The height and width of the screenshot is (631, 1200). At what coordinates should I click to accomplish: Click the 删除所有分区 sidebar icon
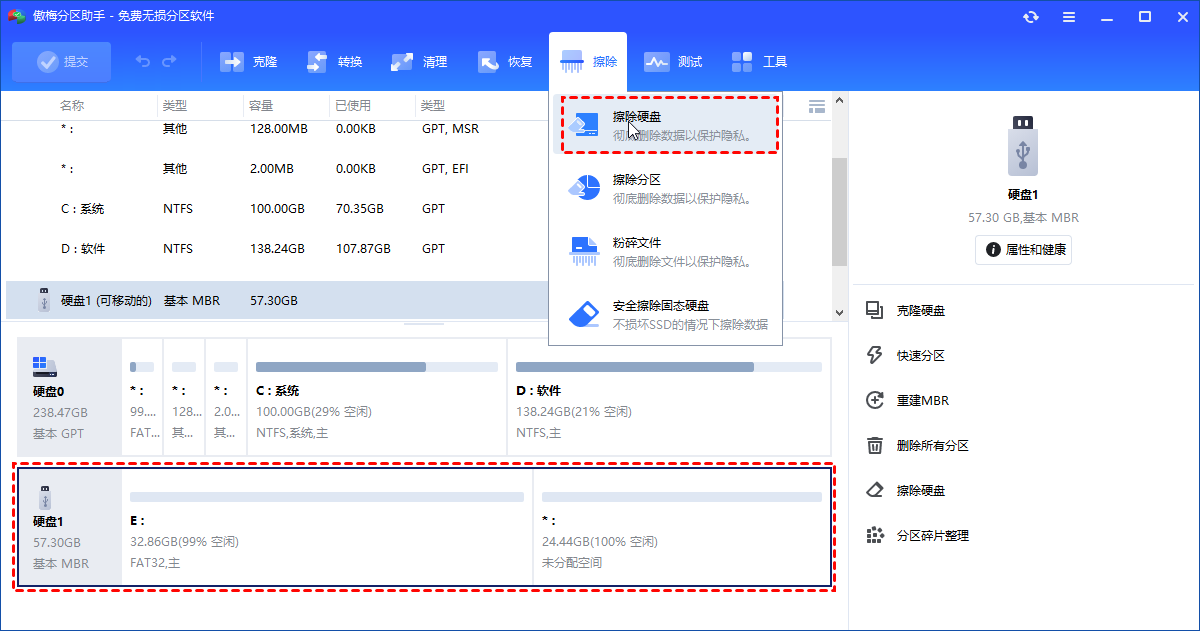point(930,445)
